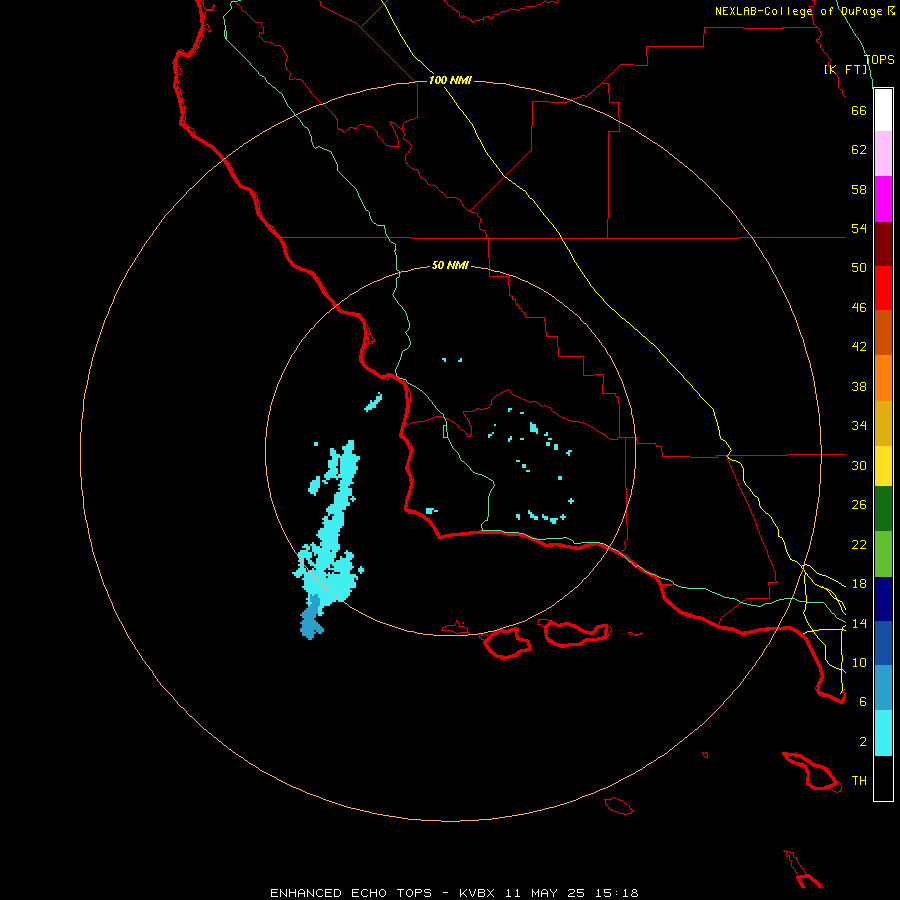Click the "ENHANCED ECHO TOPS" caption text
This screenshot has height=900, width=900.
click(350, 893)
